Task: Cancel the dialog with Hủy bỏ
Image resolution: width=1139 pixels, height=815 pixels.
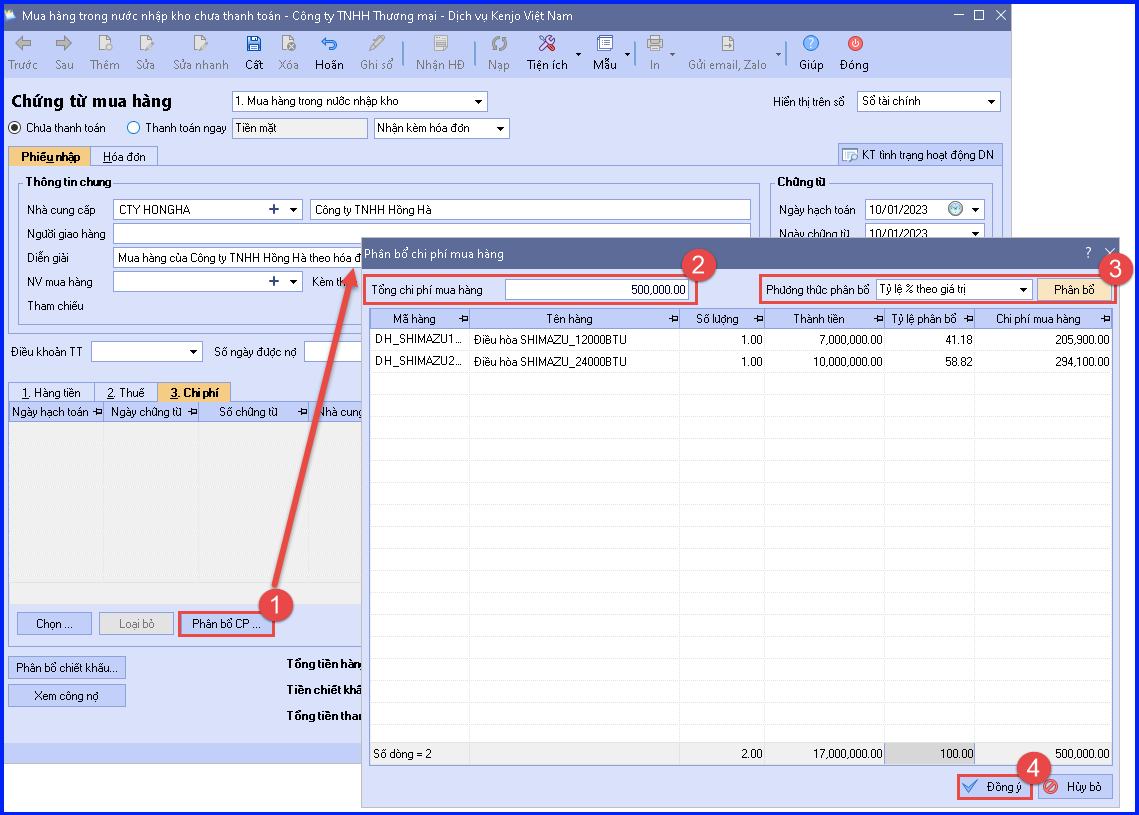Action: [x=1074, y=787]
